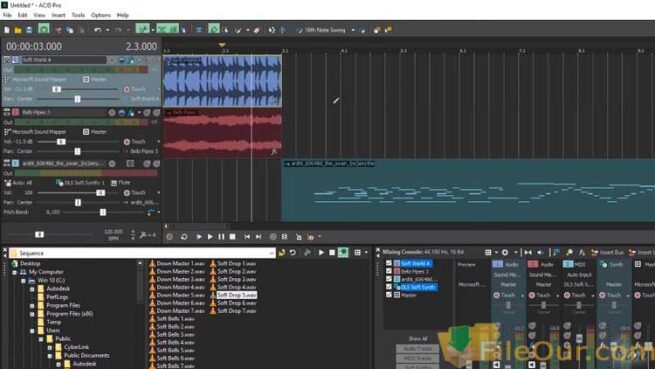The height and width of the screenshot is (369, 655).
Task: Save the project with the floppy icon
Action: coord(29,30)
